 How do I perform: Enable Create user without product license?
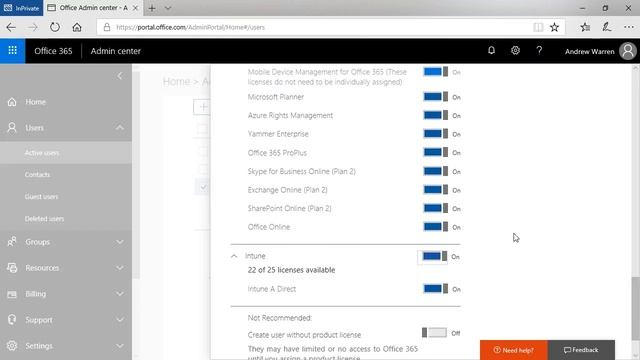point(434,333)
